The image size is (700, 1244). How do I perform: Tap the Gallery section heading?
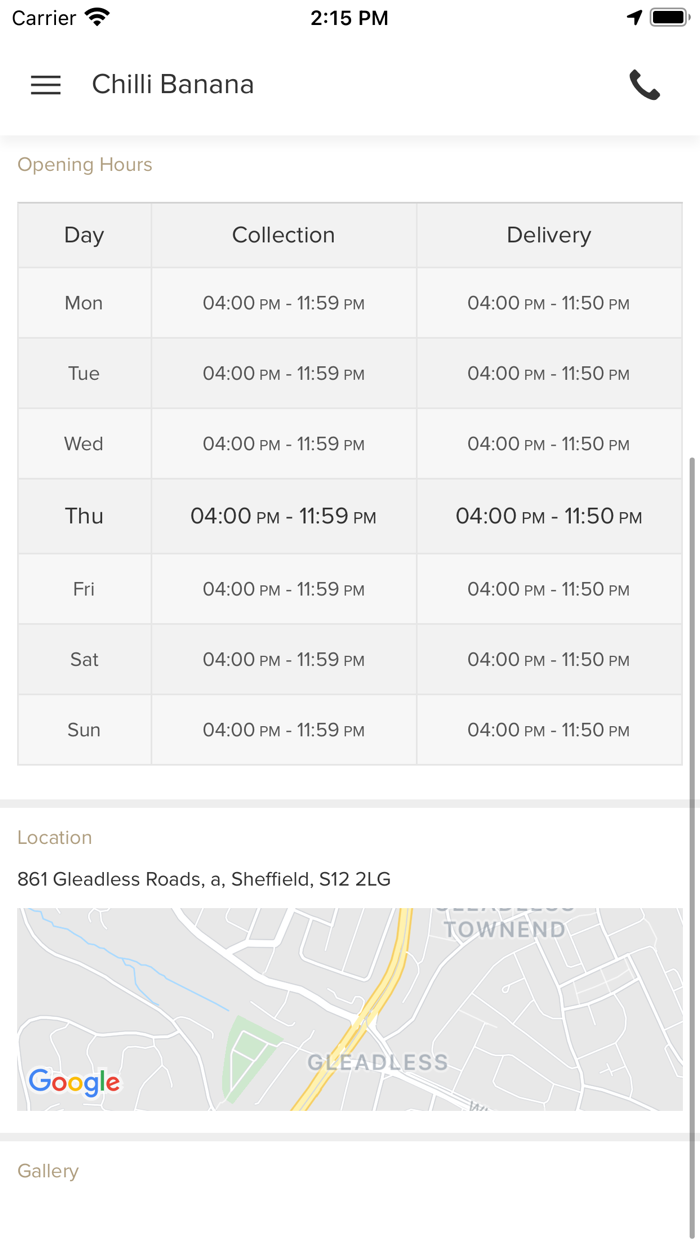point(48,1171)
